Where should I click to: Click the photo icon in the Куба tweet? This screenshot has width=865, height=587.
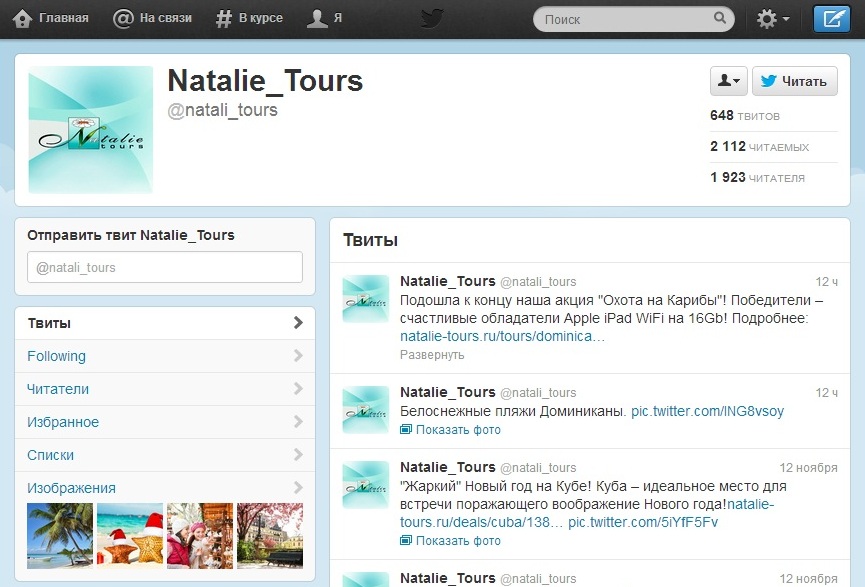pyautogui.click(x=406, y=540)
